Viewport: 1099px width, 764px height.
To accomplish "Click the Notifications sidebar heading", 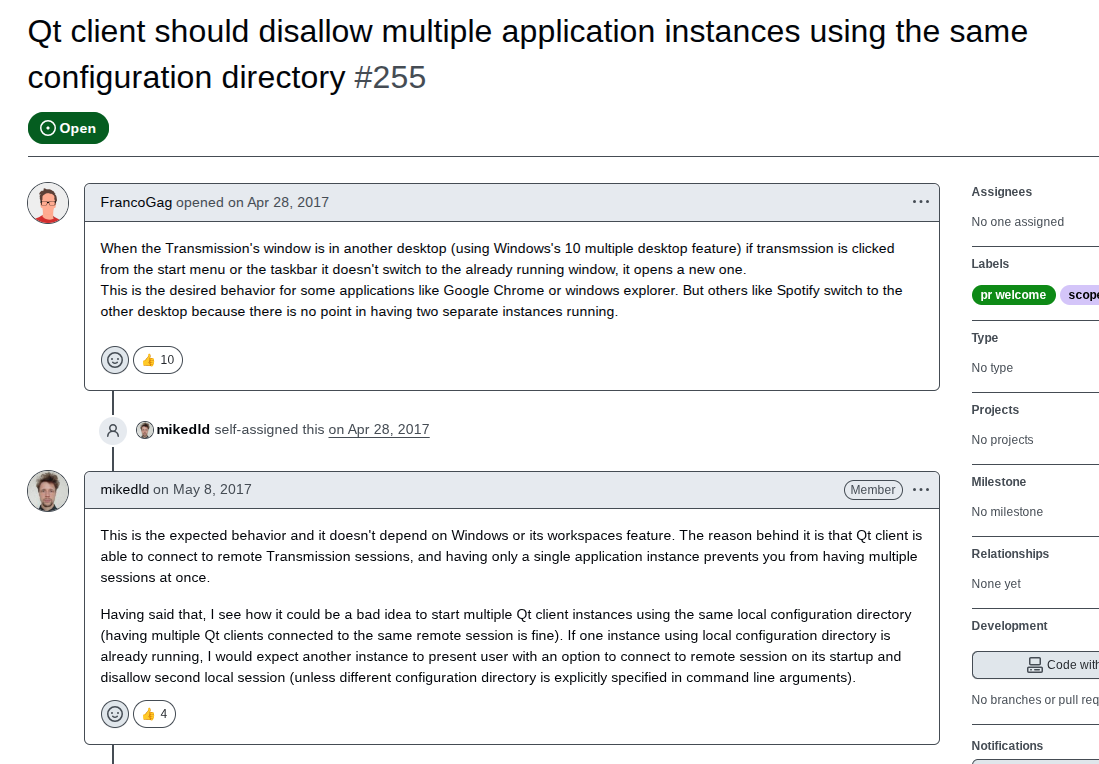I will pyautogui.click(x=1007, y=746).
